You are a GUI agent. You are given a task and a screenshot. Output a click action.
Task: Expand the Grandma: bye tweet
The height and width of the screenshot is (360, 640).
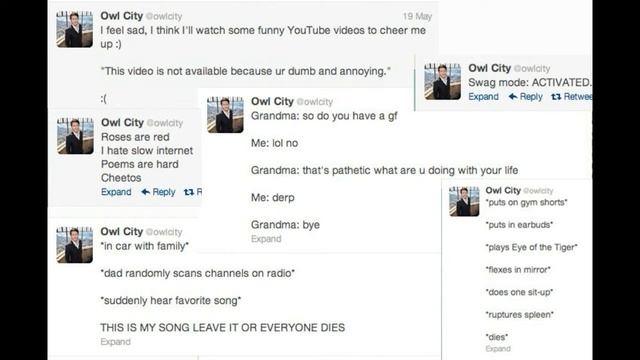pyautogui.click(x=266, y=239)
